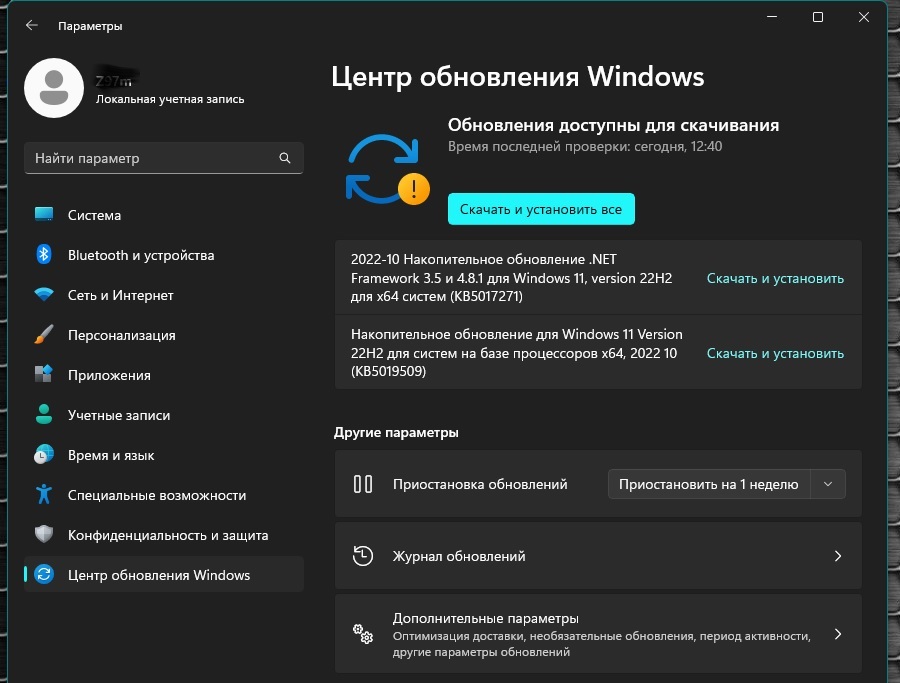This screenshot has width=900, height=683.
Task: Click the pause icon beside Приостановка обновлений
Action: click(x=363, y=484)
